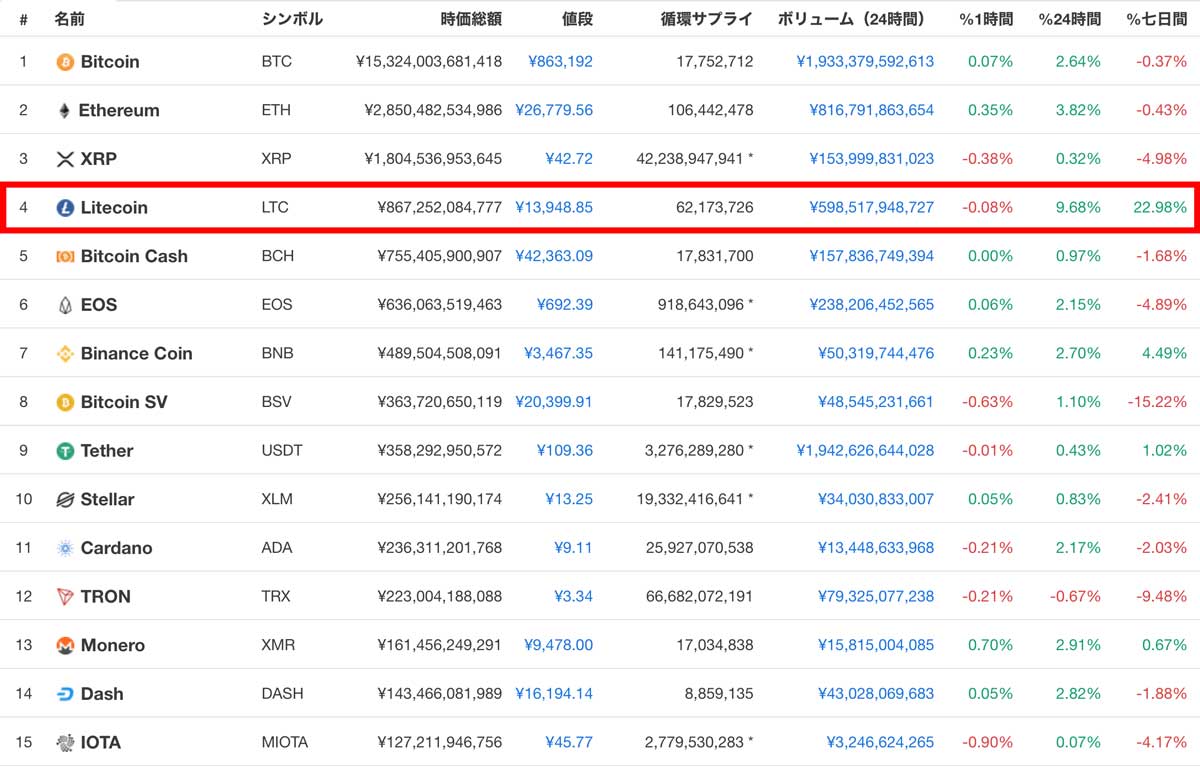Sort by the %1時間 column header
This screenshot has height=767, width=1200.
pyautogui.click(x=986, y=18)
